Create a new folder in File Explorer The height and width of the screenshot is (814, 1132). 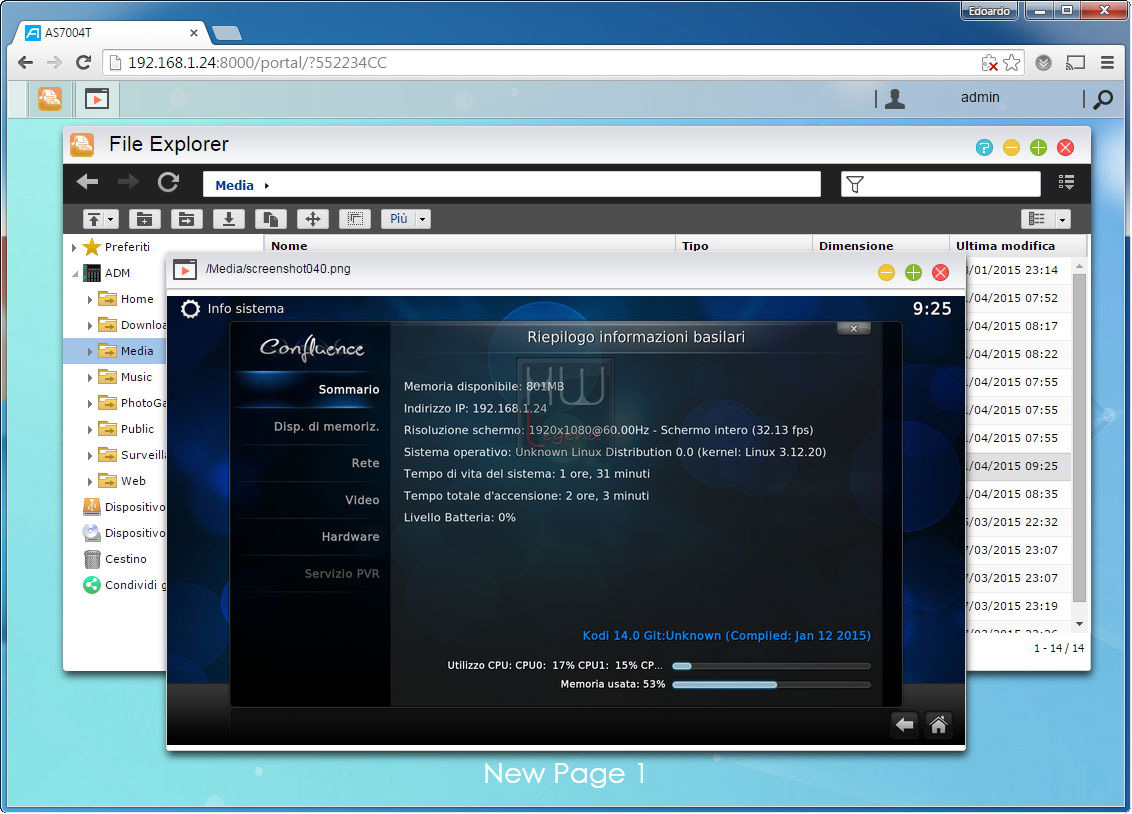pos(144,219)
